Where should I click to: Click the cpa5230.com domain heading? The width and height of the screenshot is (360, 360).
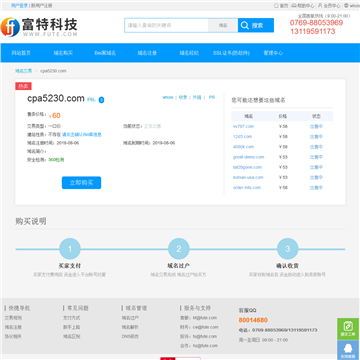[x=56, y=98]
